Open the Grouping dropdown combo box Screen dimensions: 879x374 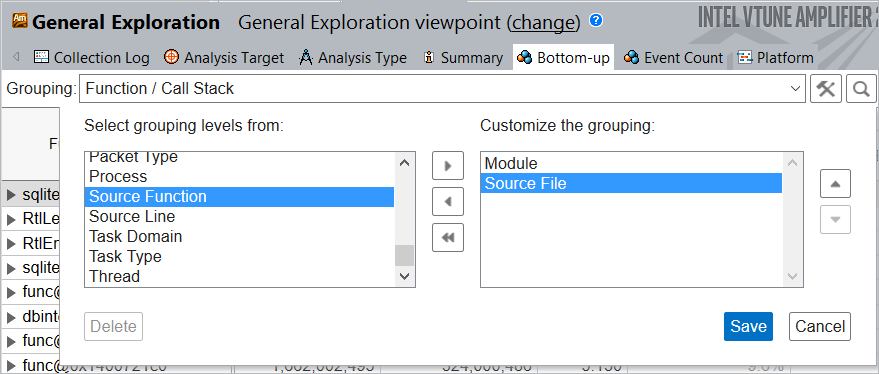click(x=442, y=89)
